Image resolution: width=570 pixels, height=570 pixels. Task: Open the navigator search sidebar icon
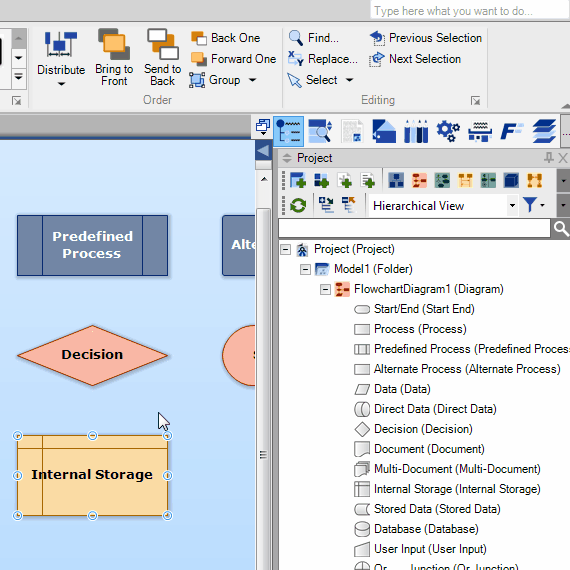click(320, 131)
